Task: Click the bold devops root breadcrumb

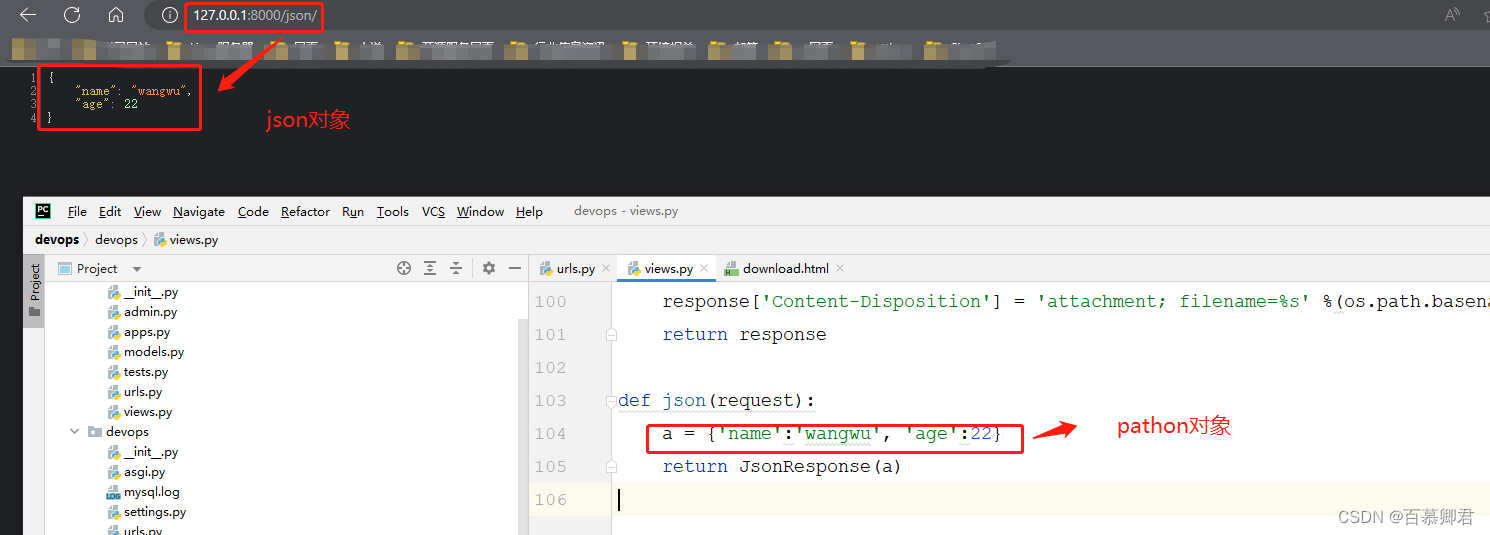Action: [56, 240]
